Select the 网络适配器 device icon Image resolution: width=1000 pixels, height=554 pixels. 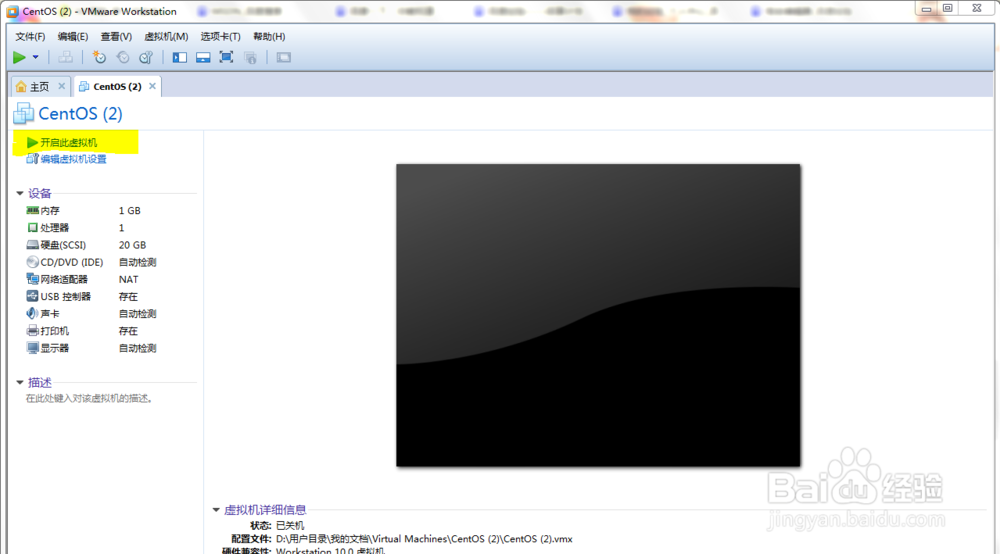33,279
